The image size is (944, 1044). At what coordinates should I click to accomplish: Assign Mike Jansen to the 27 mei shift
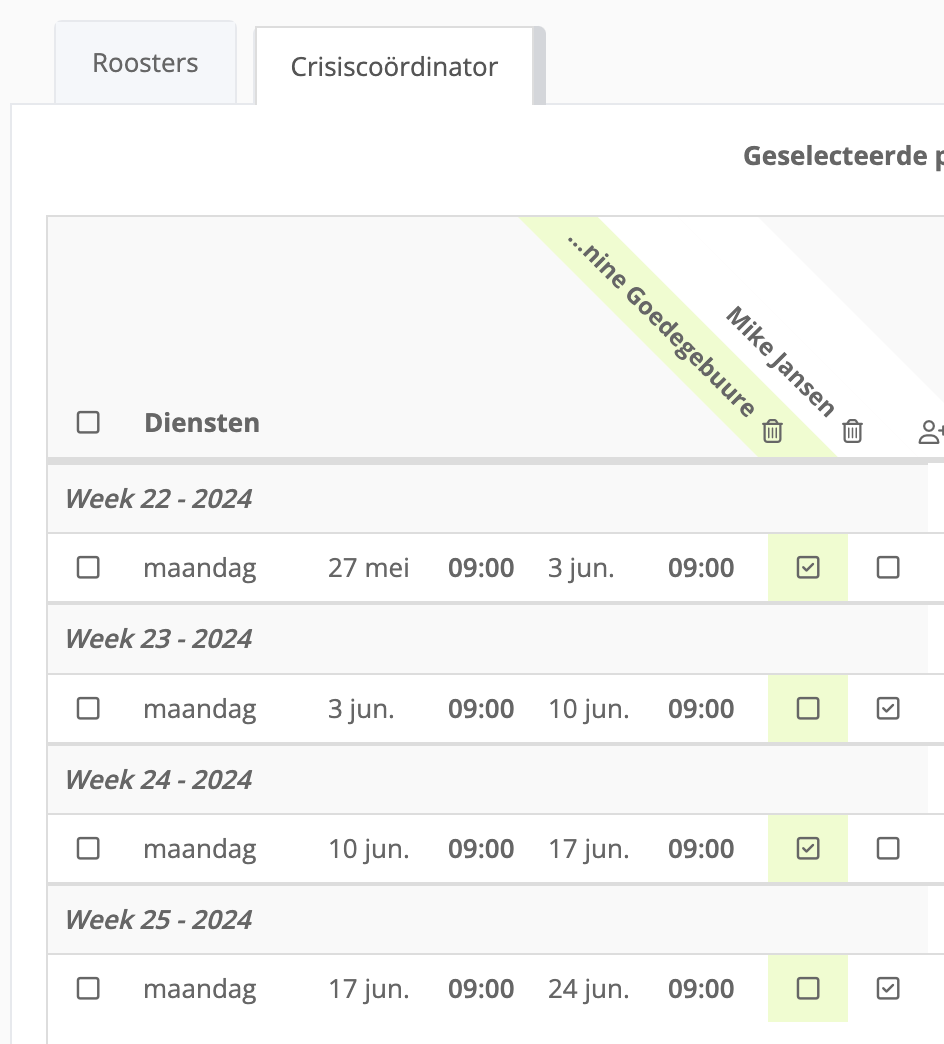(x=888, y=568)
